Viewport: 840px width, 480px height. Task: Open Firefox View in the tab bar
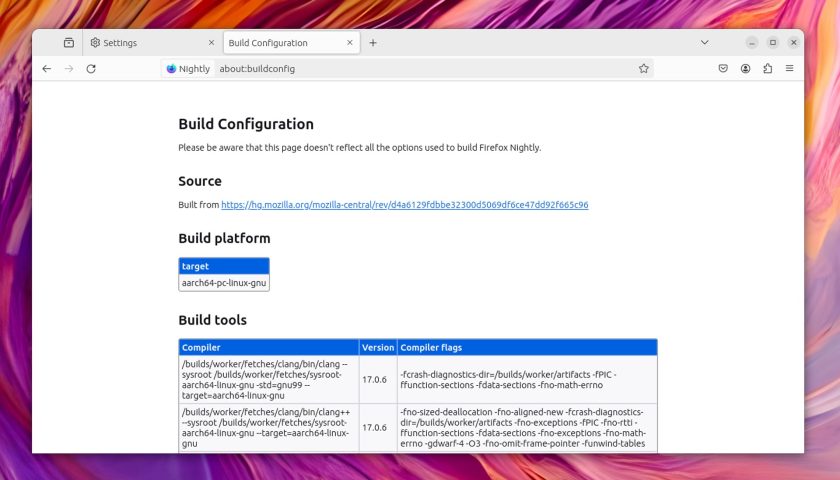(69, 43)
